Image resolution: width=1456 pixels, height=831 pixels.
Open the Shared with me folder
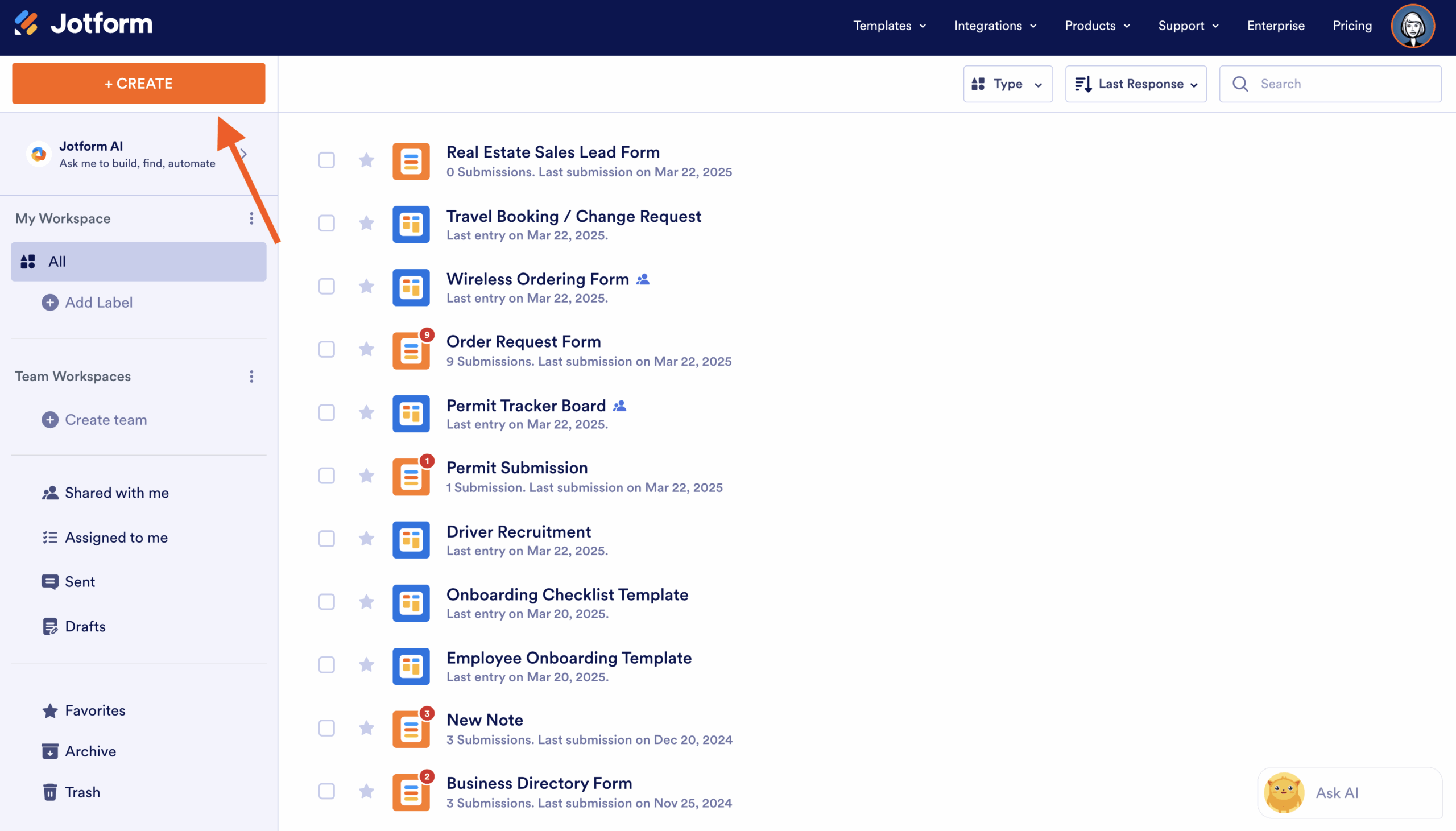pyautogui.click(x=117, y=493)
